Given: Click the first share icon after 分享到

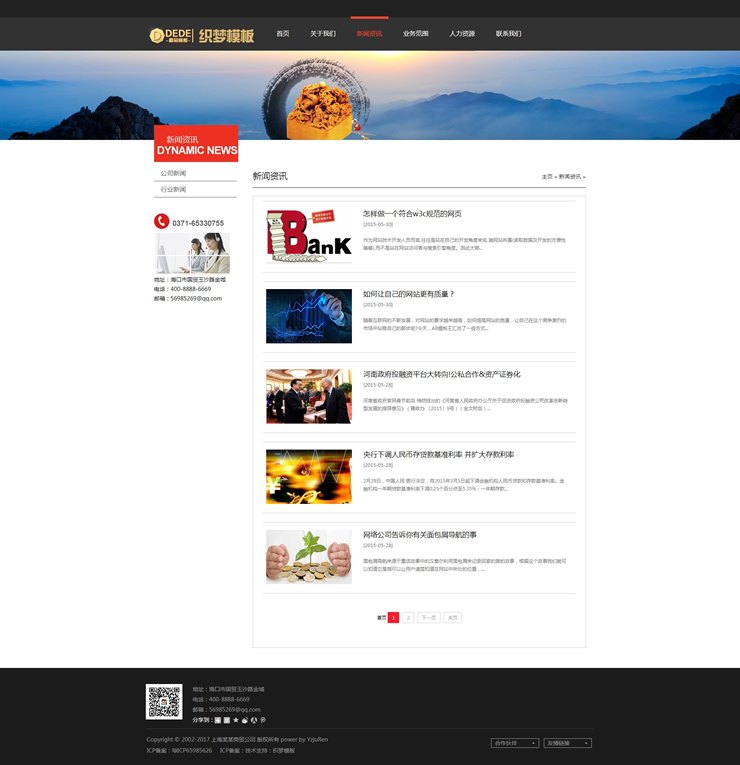Looking at the screenshot, I should coord(218,720).
